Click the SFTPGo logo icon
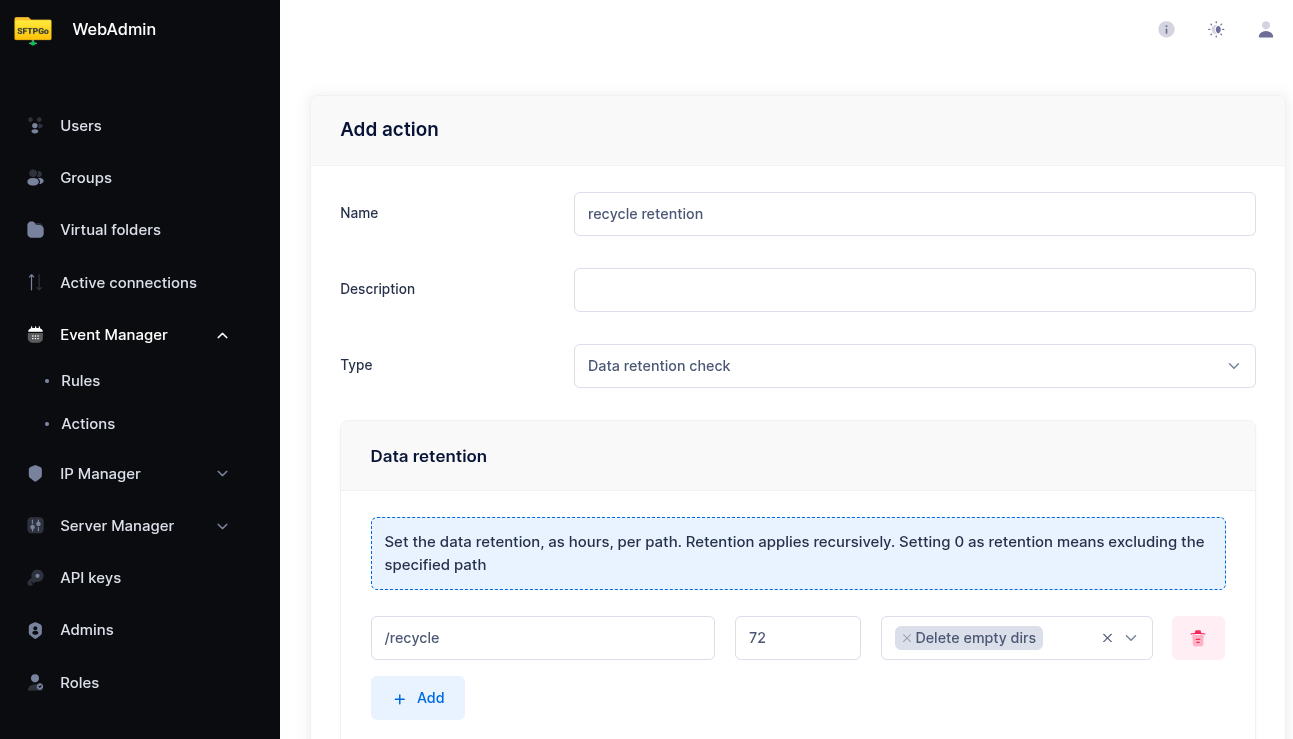Image resolution: width=1293 pixels, height=739 pixels. pyautogui.click(x=33, y=30)
